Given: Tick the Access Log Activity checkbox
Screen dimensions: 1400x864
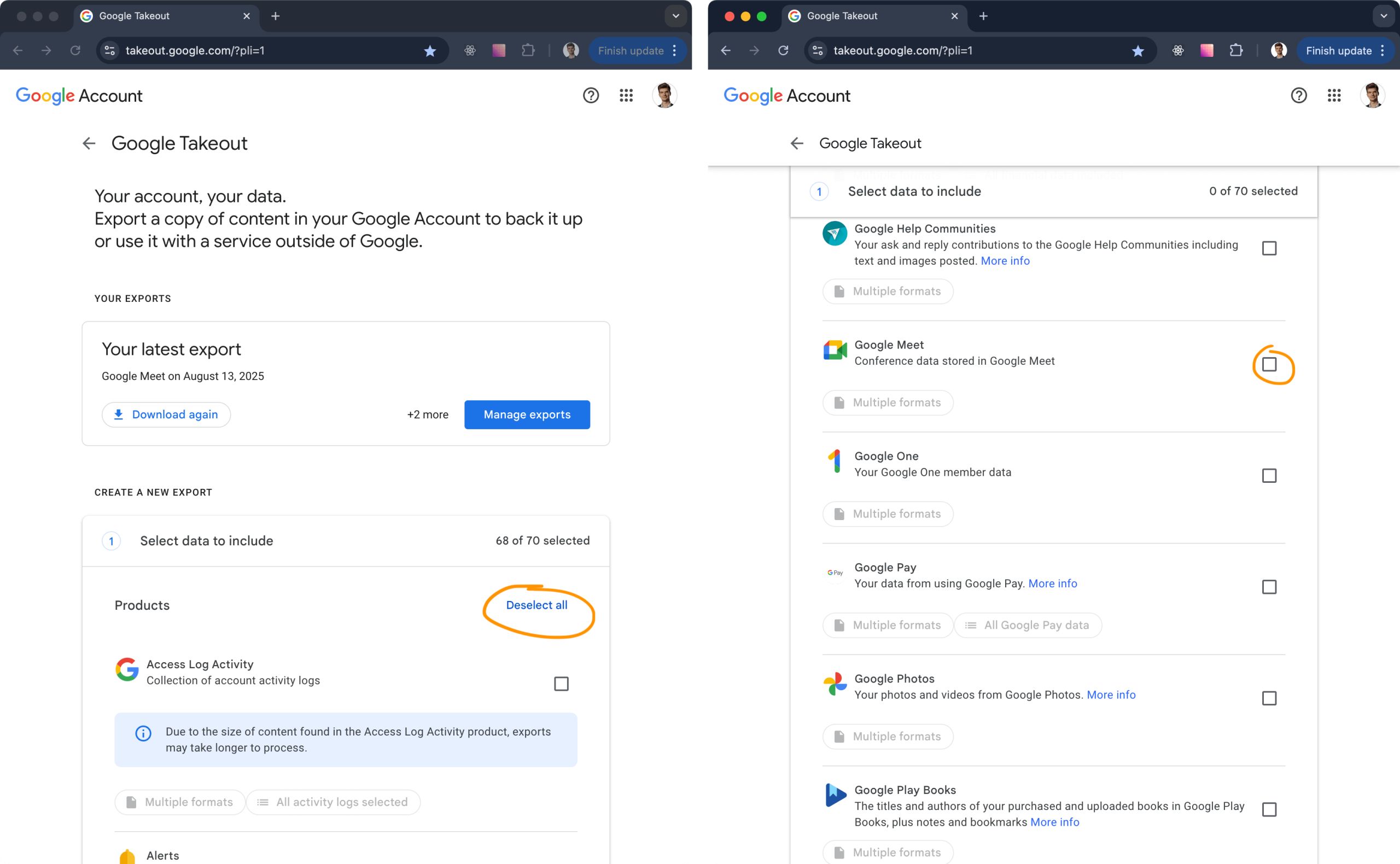Looking at the screenshot, I should (561, 684).
